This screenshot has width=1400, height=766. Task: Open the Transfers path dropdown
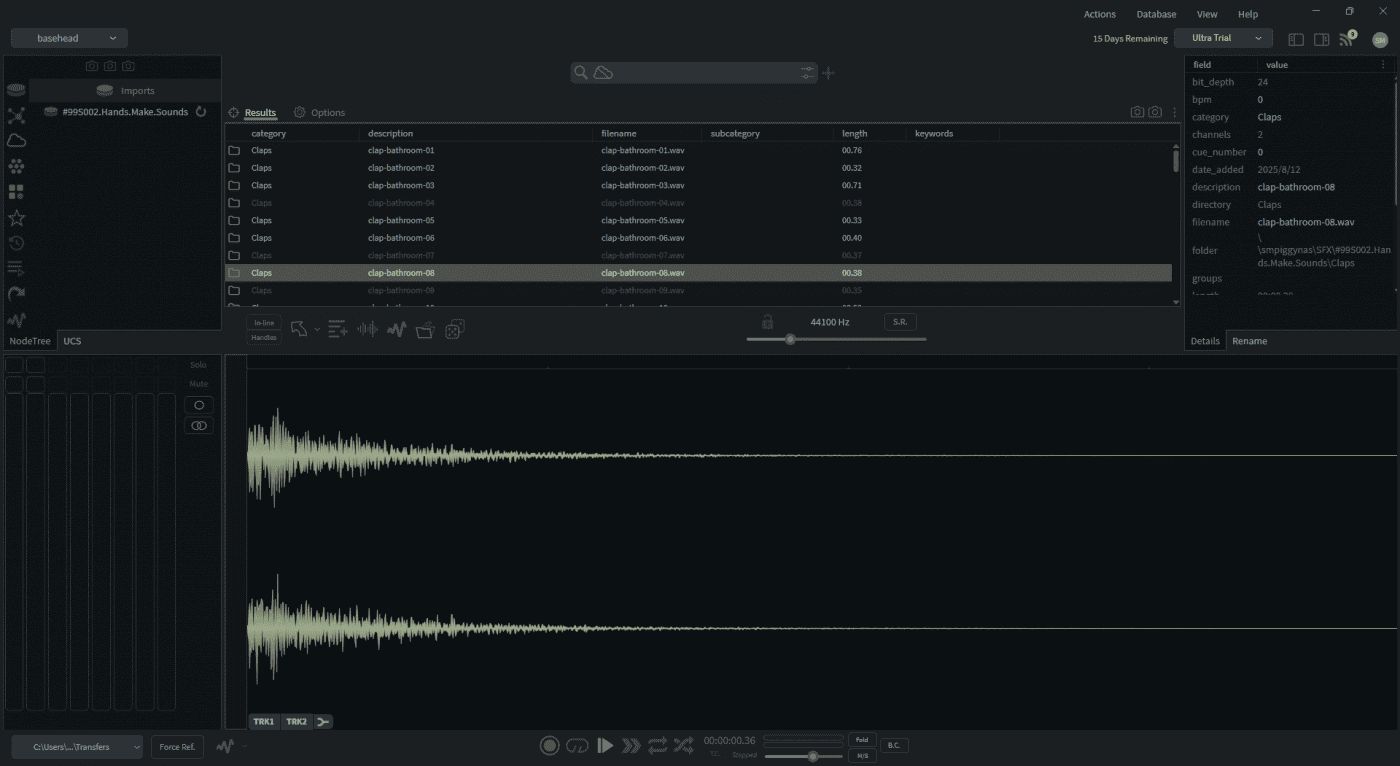pyautogui.click(x=77, y=747)
